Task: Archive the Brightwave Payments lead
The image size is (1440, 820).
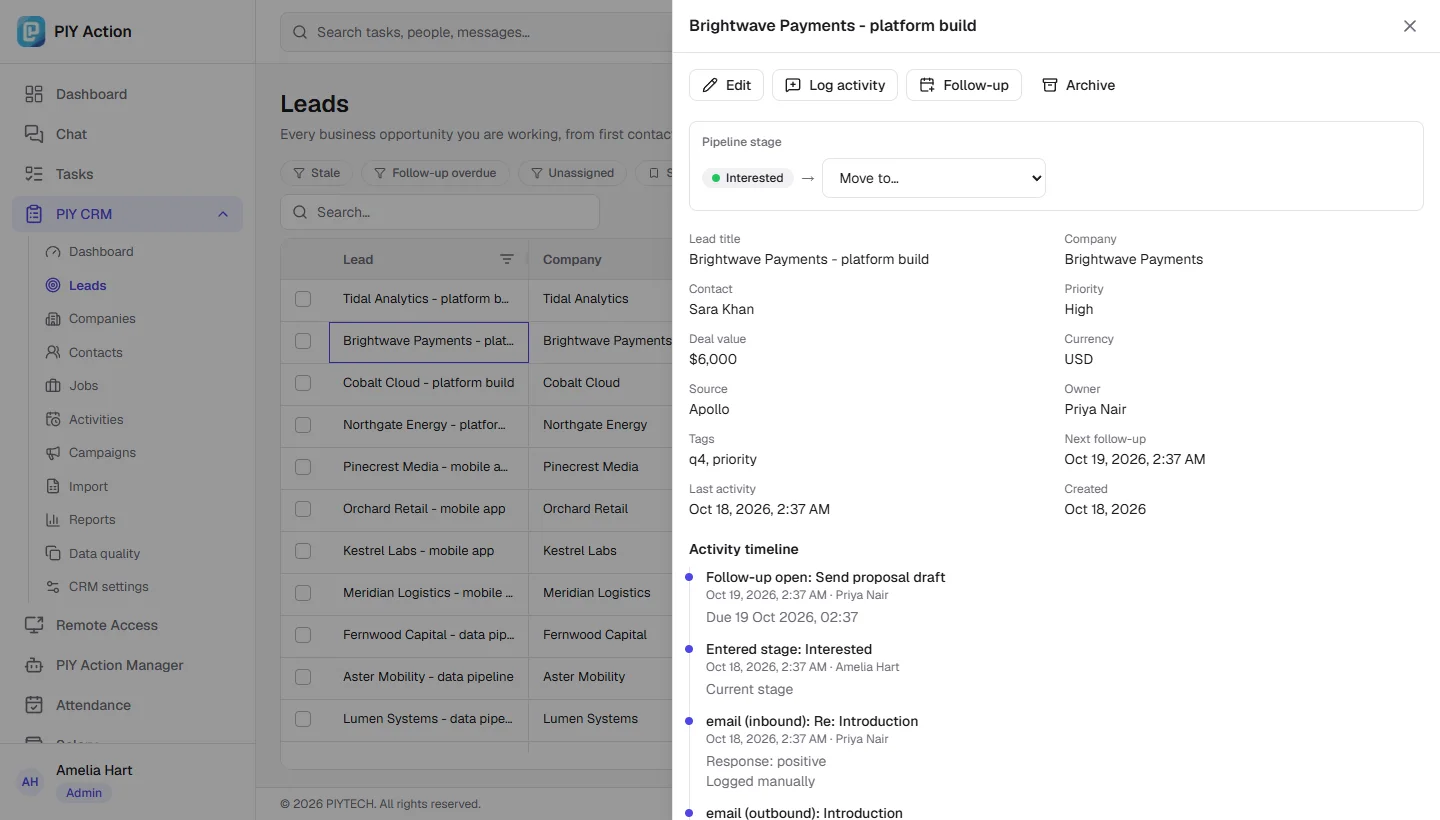Action: point(1079,85)
